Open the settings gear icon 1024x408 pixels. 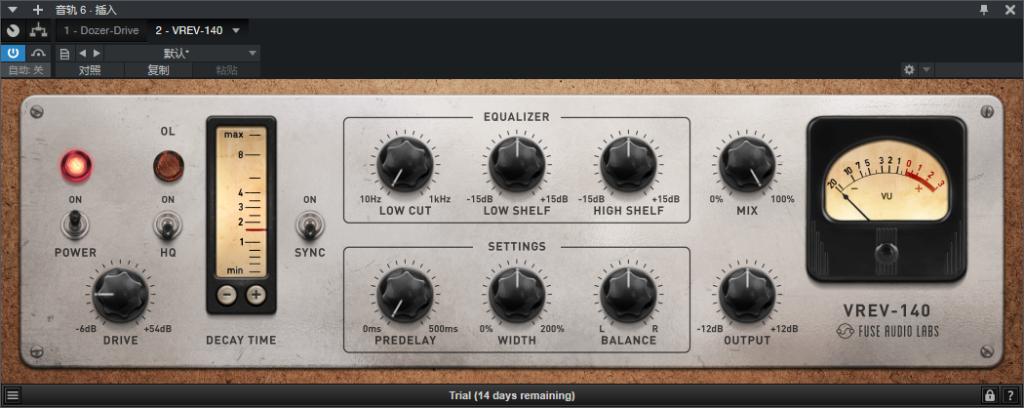point(909,70)
